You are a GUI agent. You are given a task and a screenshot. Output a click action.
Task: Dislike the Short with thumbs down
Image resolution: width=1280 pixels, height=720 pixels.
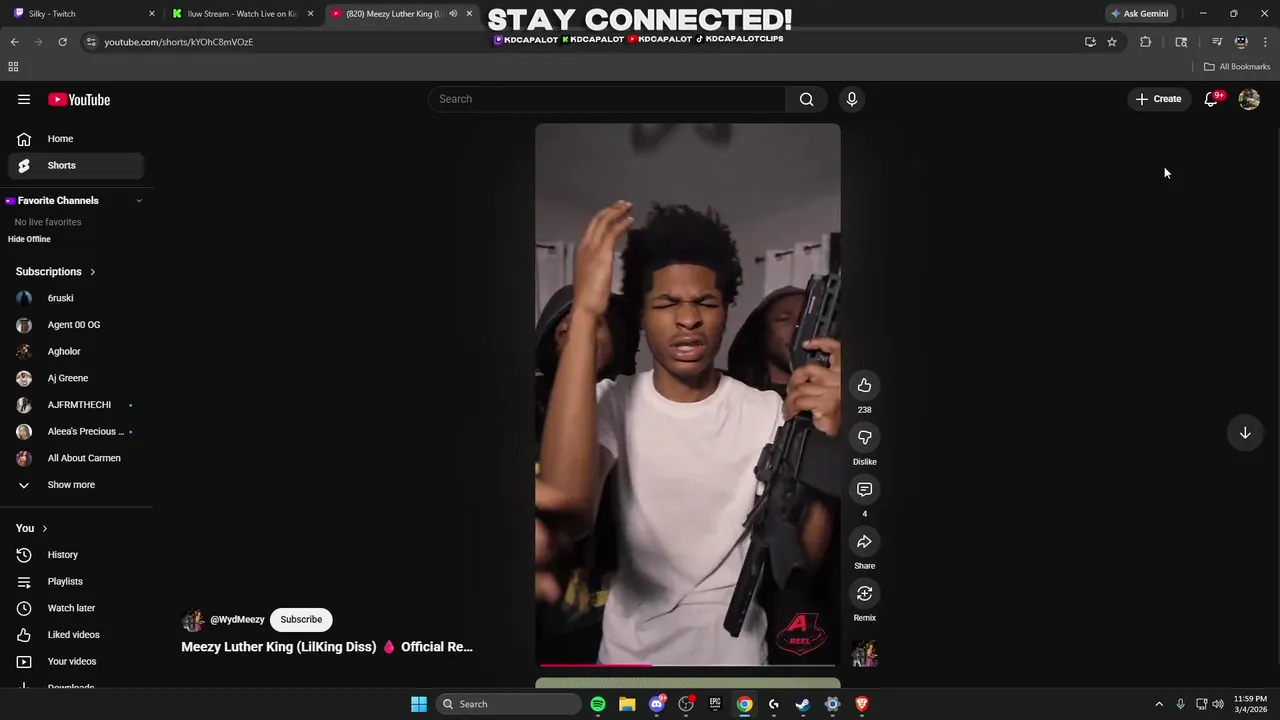tap(865, 438)
